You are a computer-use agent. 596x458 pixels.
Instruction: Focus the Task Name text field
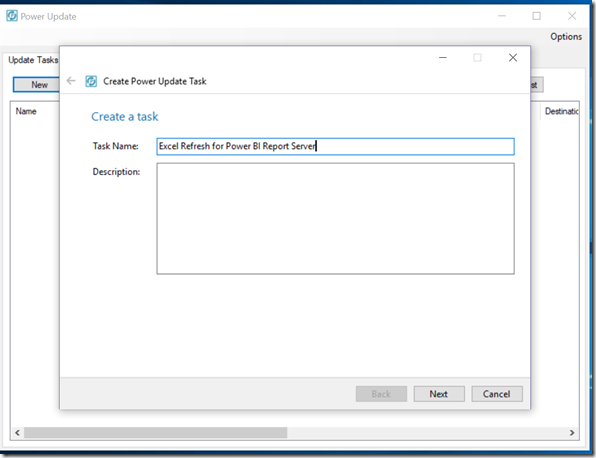tap(335, 146)
